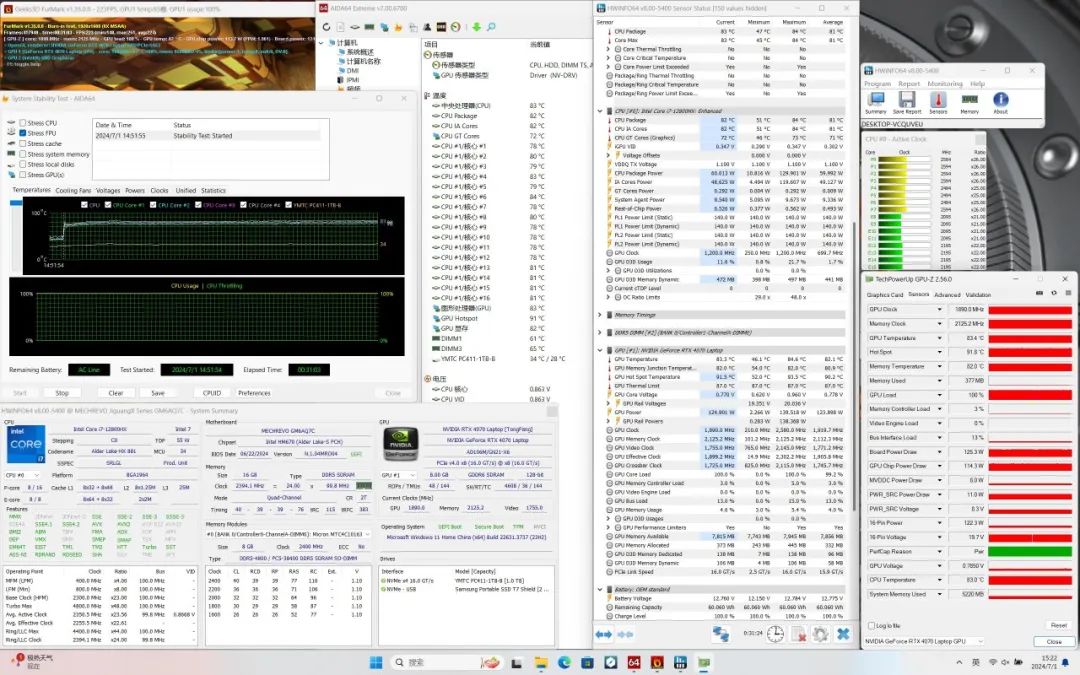Collapse the Battery: OEM standard section
The image size is (1080, 675).
[599, 590]
